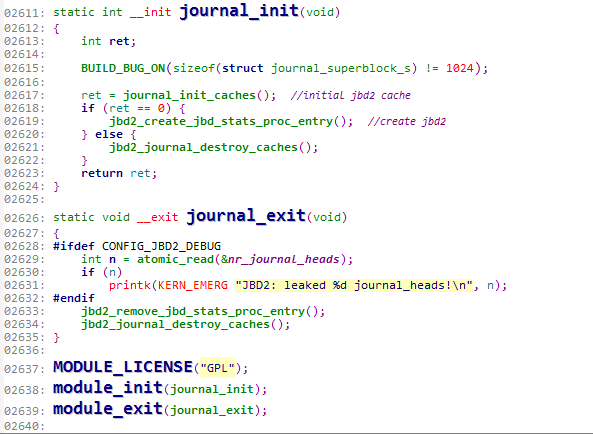Click the nr_journal_heads variable

click(x=283, y=259)
